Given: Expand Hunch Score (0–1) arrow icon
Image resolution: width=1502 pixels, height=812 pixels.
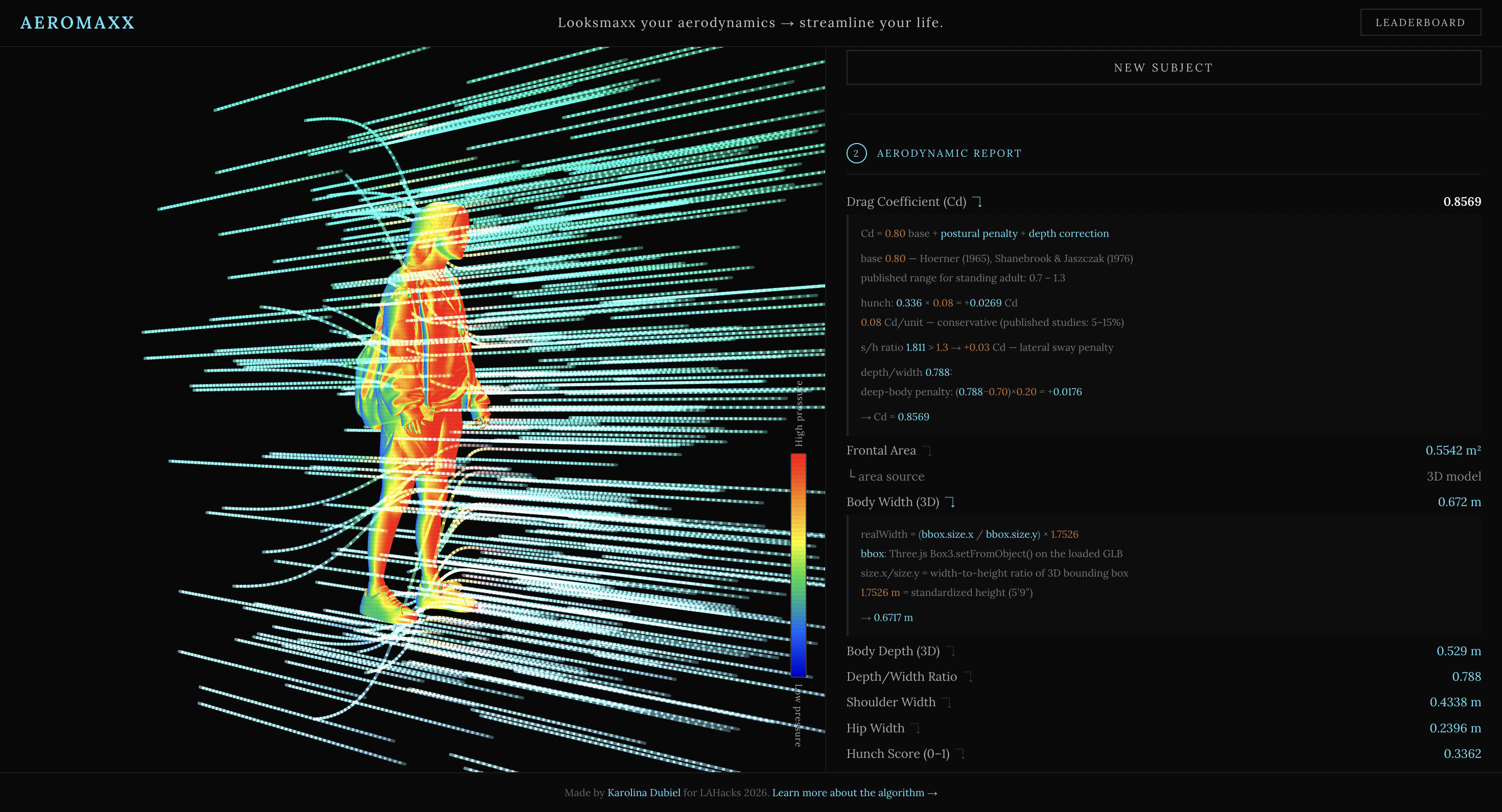Looking at the screenshot, I should [x=960, y=754].
